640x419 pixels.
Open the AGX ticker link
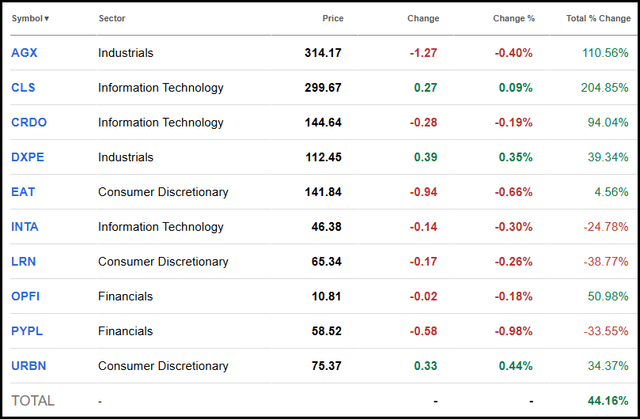click(24, 53)
